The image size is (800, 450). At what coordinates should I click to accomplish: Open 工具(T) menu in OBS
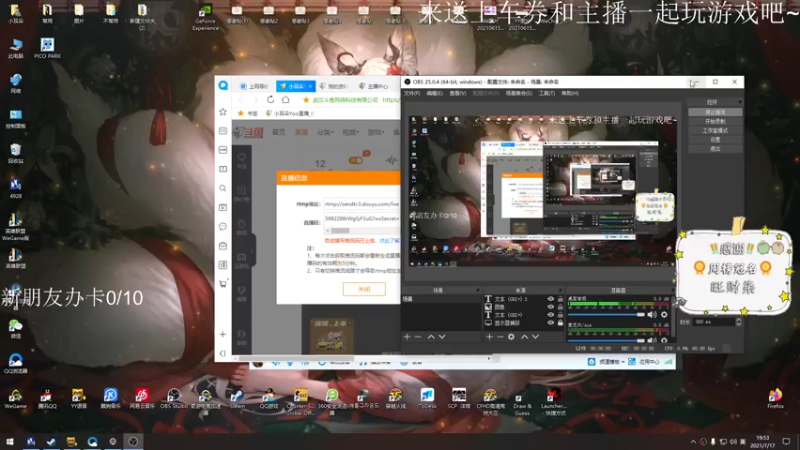(546, 93)
